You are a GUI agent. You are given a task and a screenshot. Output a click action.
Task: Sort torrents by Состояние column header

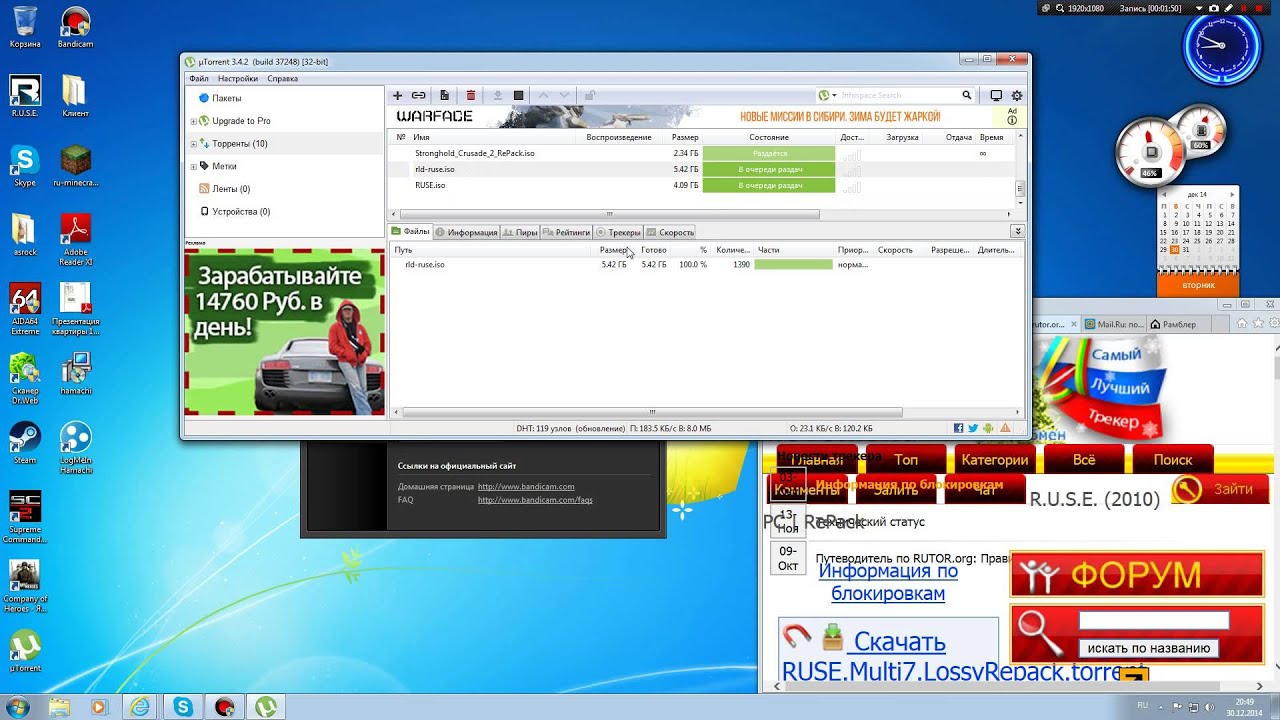coord(769,137)
